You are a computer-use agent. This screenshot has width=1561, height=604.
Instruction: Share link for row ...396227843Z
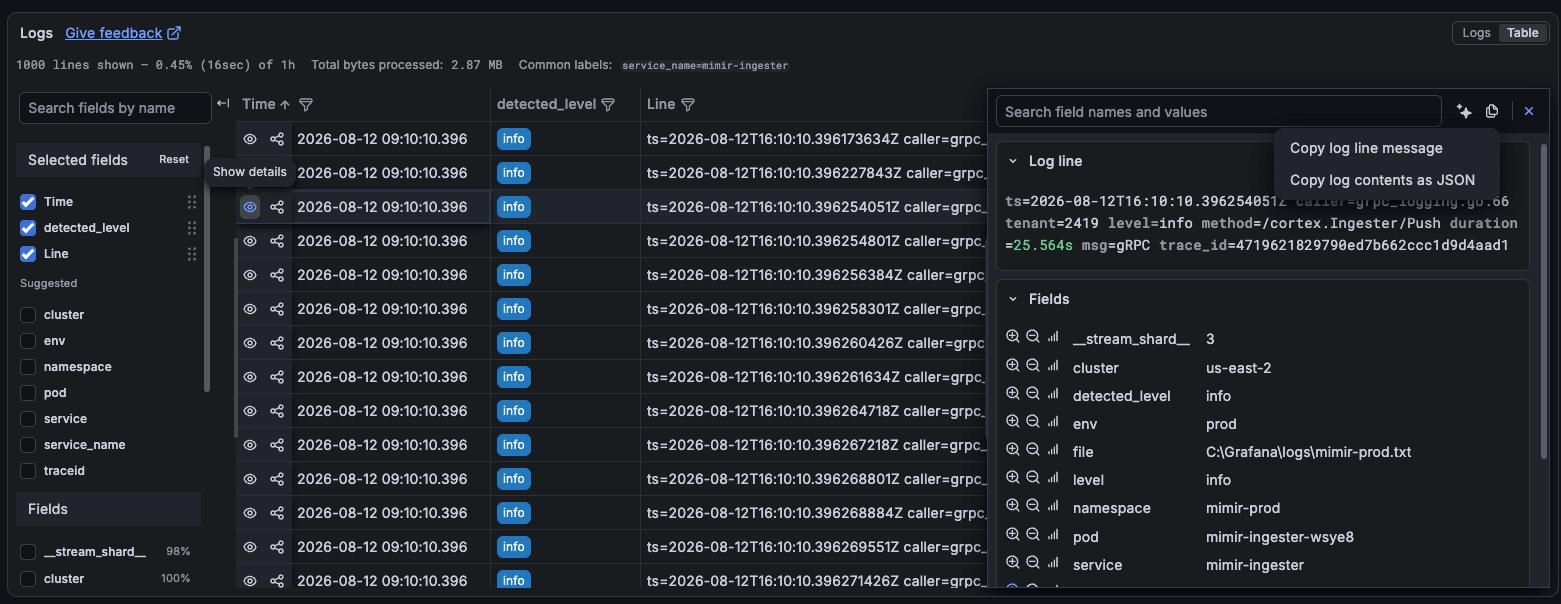[x=277, y=173]
